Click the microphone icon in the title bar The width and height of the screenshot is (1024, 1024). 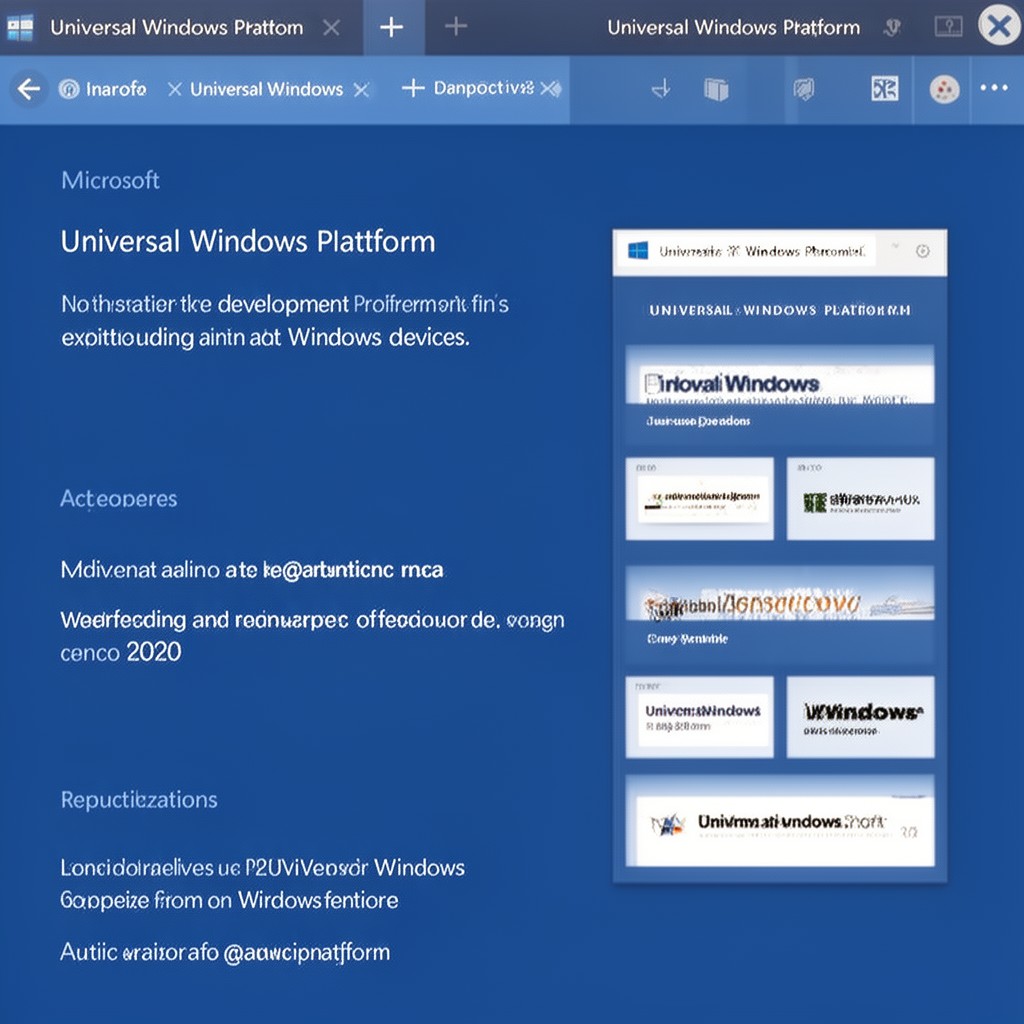(892, 27)
